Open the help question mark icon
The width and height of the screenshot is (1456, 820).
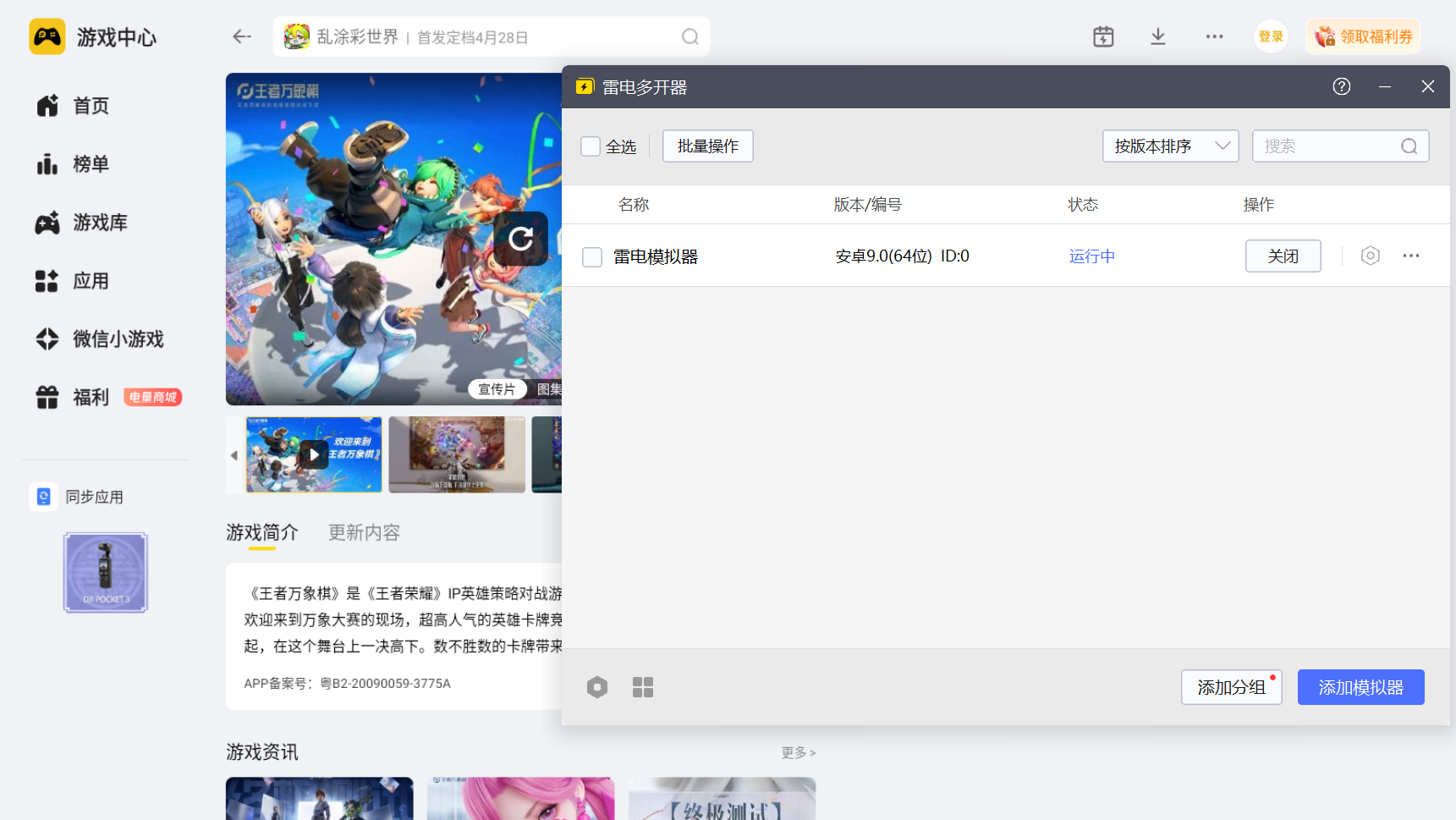coord(1341,86)
